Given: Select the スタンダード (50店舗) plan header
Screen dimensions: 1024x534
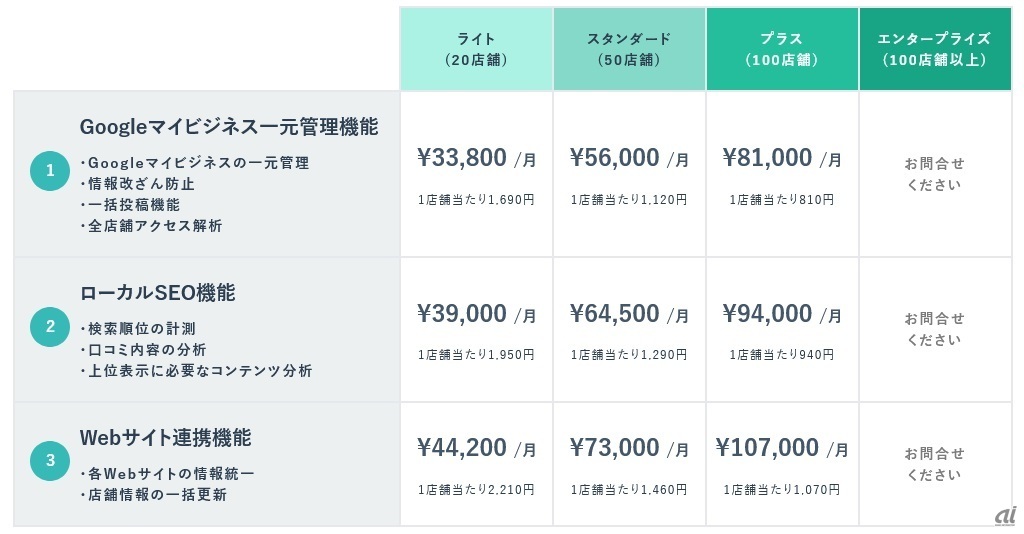Looking at the screenshot, I should pos(629,49).
